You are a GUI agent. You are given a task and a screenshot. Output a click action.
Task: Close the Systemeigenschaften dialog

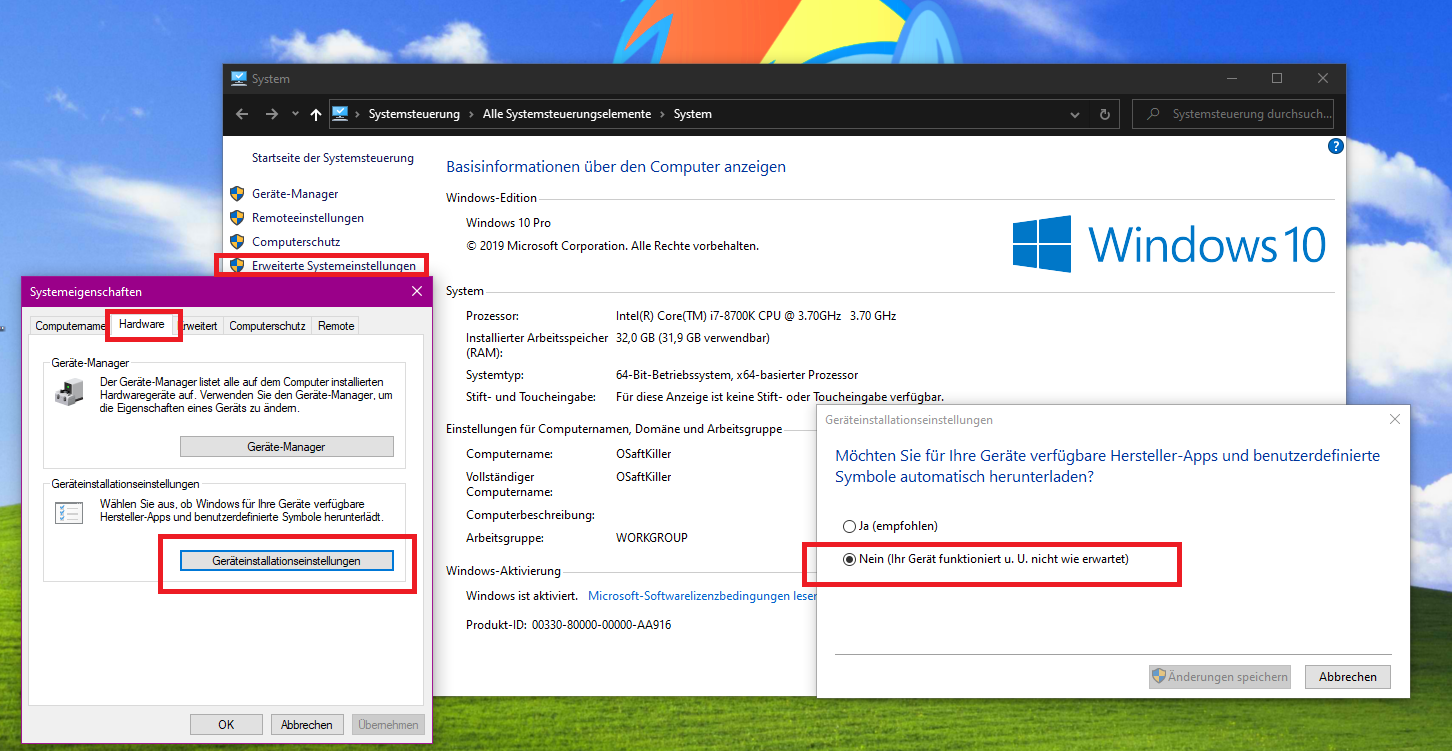(417, 292)
